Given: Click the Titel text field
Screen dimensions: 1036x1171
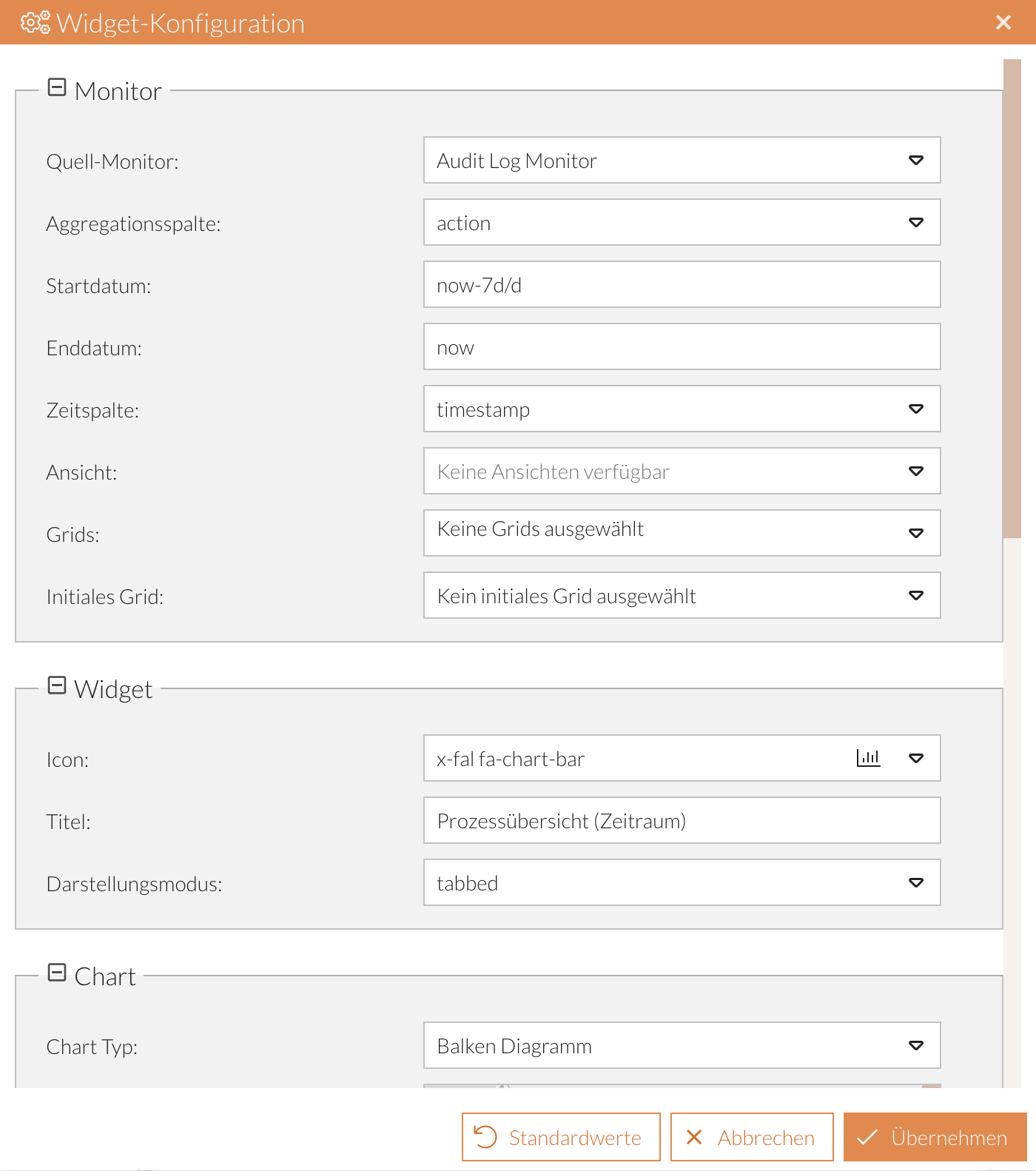Looking at the screenshot, I should pos(681,821).
